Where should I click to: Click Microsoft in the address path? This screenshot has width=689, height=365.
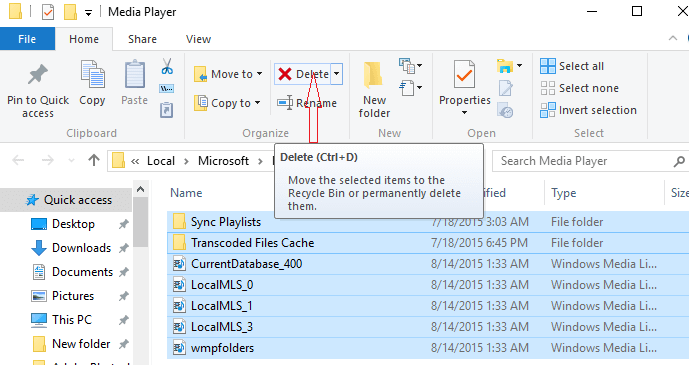(x=223, y=161)
